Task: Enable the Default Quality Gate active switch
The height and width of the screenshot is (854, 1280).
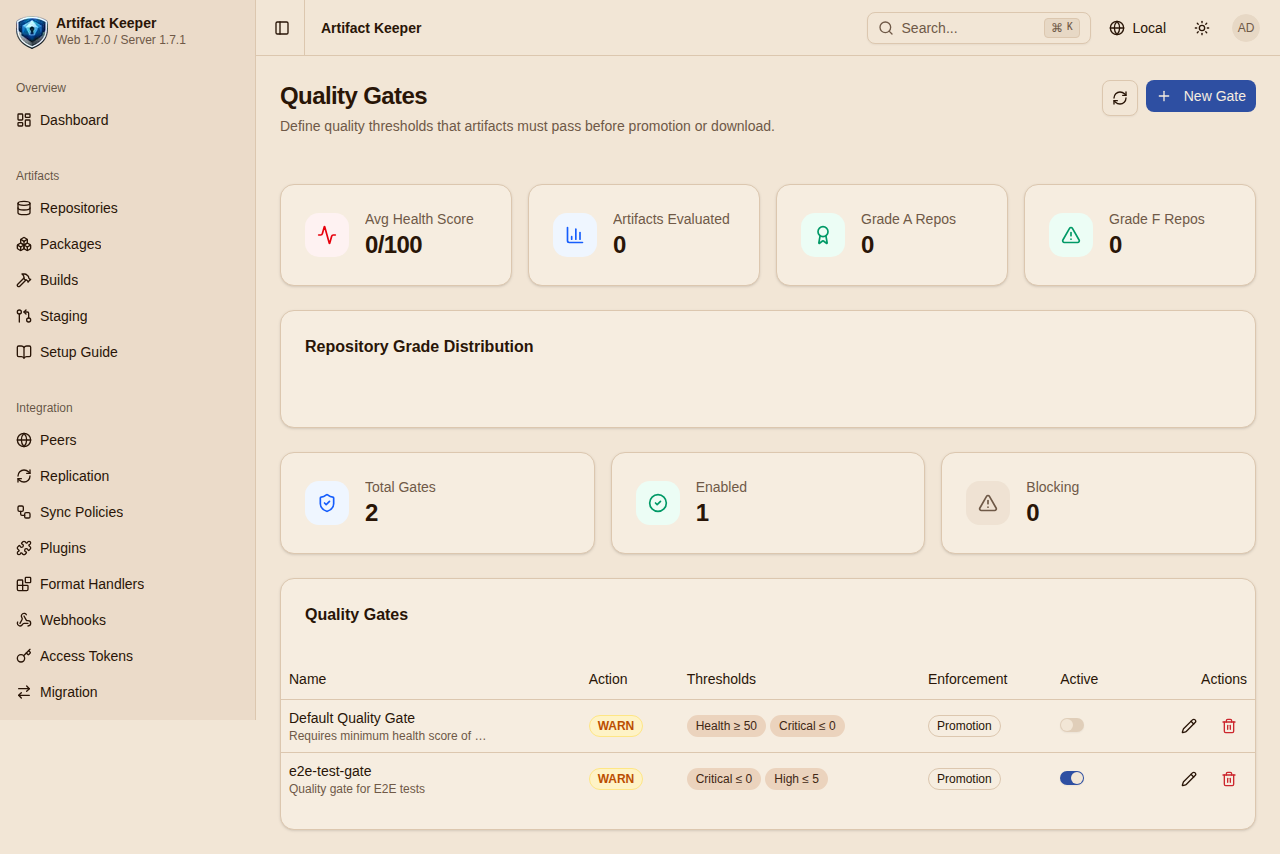Action: tap(1072, 725)
